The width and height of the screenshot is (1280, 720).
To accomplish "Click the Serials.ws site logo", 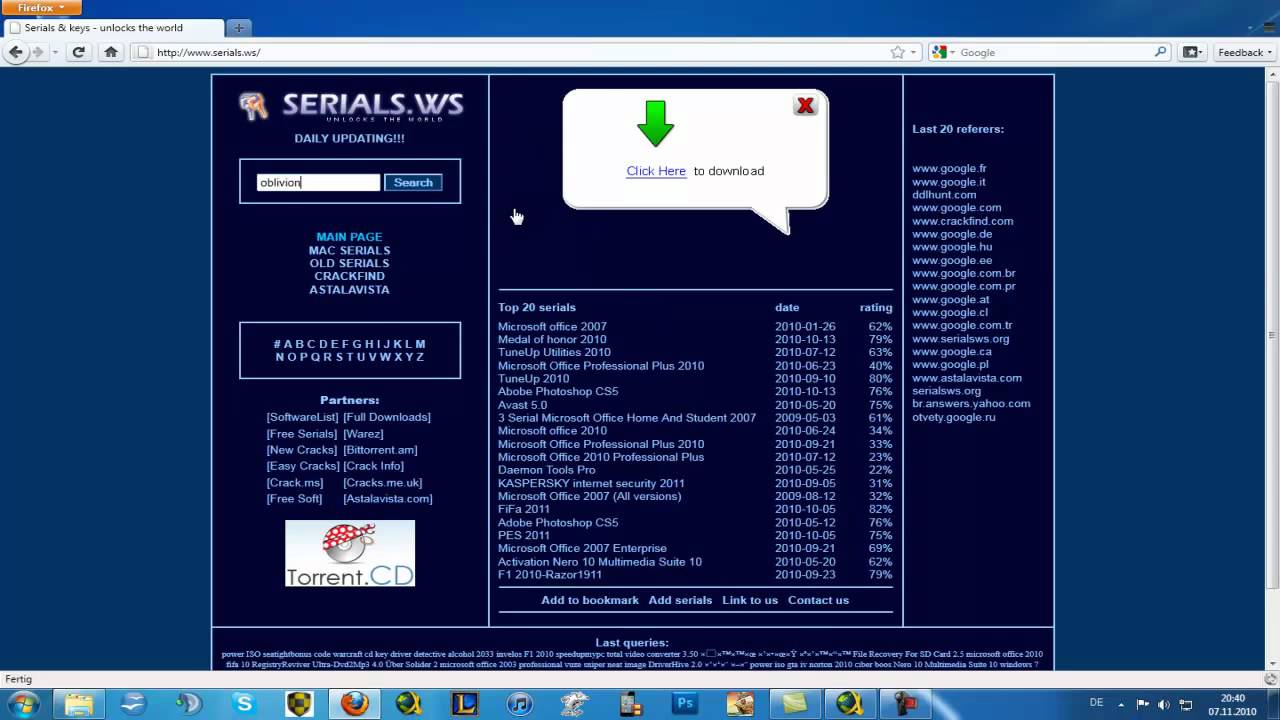I will coord(350,106).
